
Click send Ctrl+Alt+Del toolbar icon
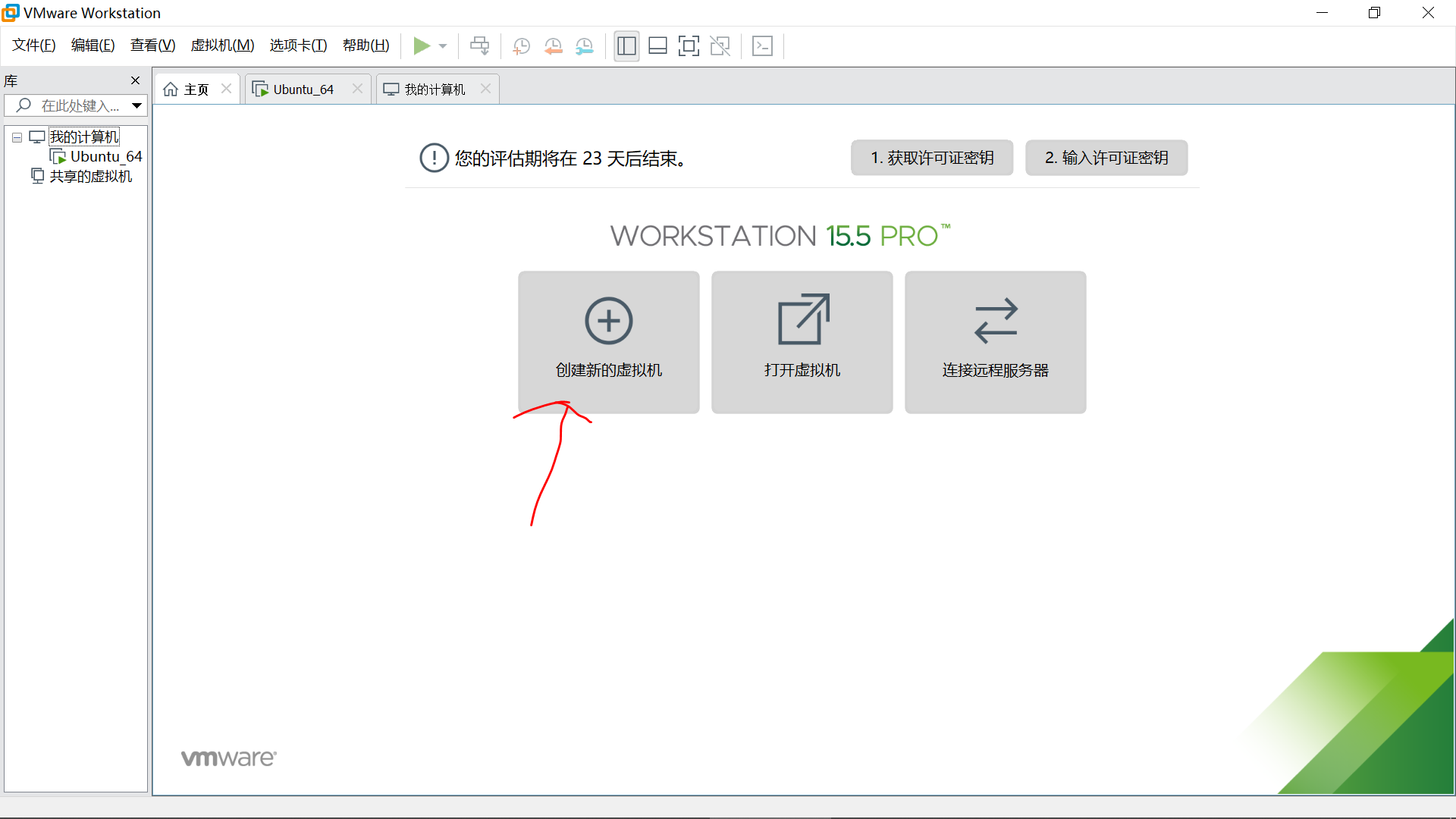479,46
